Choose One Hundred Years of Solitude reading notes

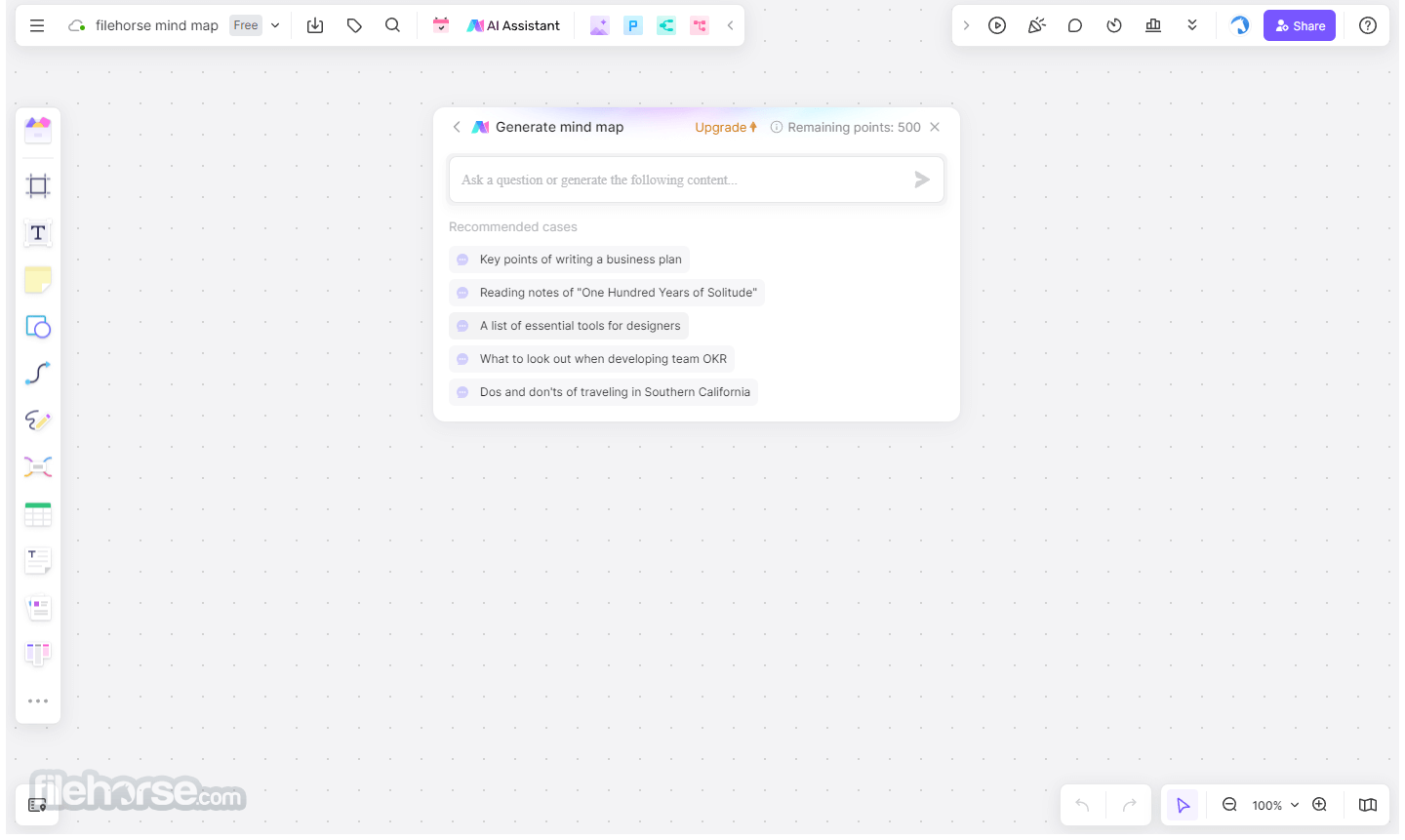coord(607,293)
